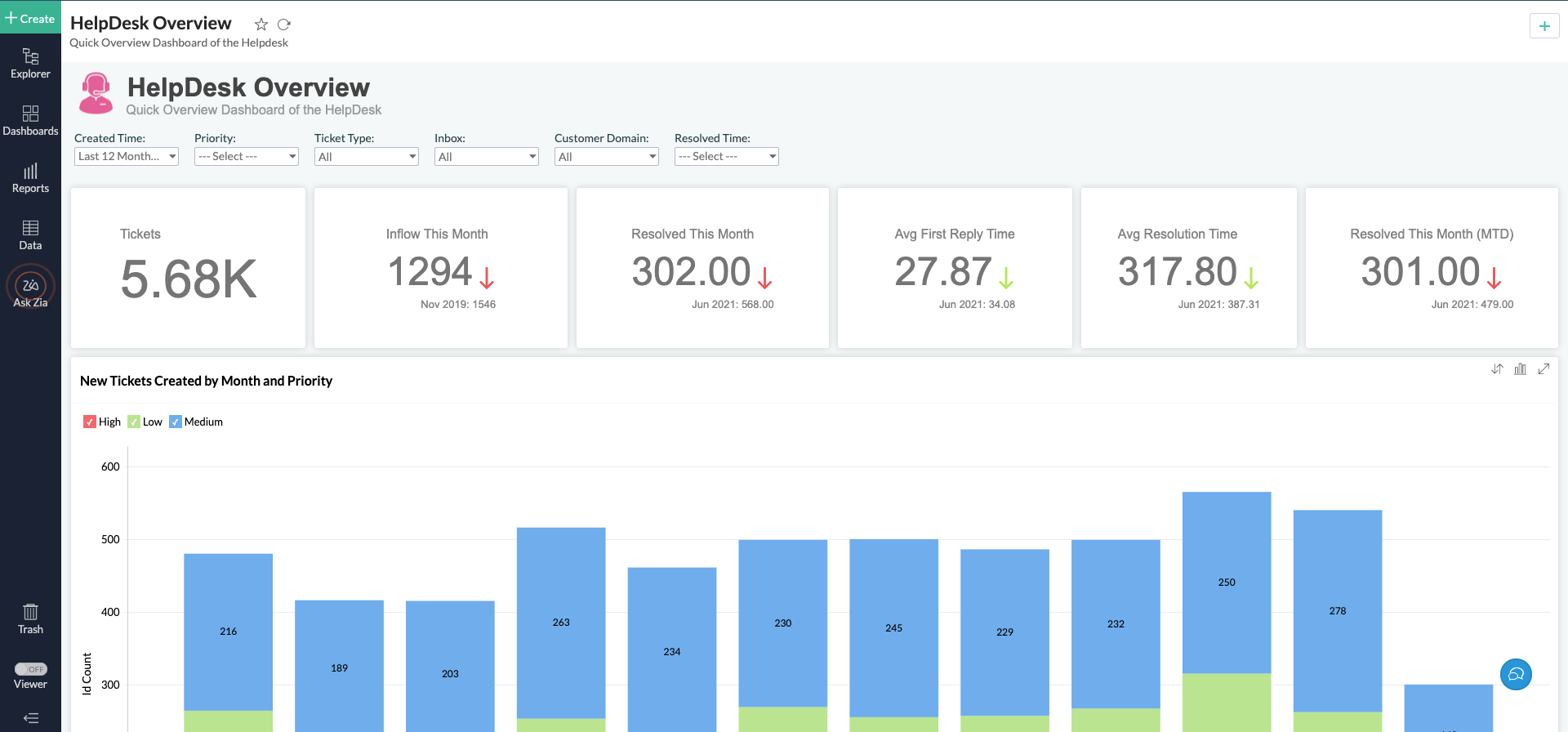The image size is (1568, 732).
Task: Change chart type with bar chart icon
Action: (x=1520, y=369)
